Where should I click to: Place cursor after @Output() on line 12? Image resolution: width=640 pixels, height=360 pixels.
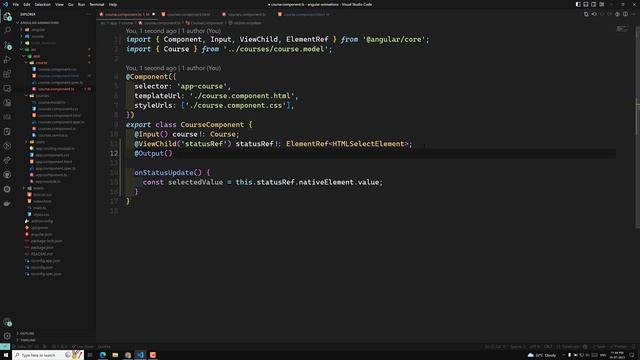173,153
